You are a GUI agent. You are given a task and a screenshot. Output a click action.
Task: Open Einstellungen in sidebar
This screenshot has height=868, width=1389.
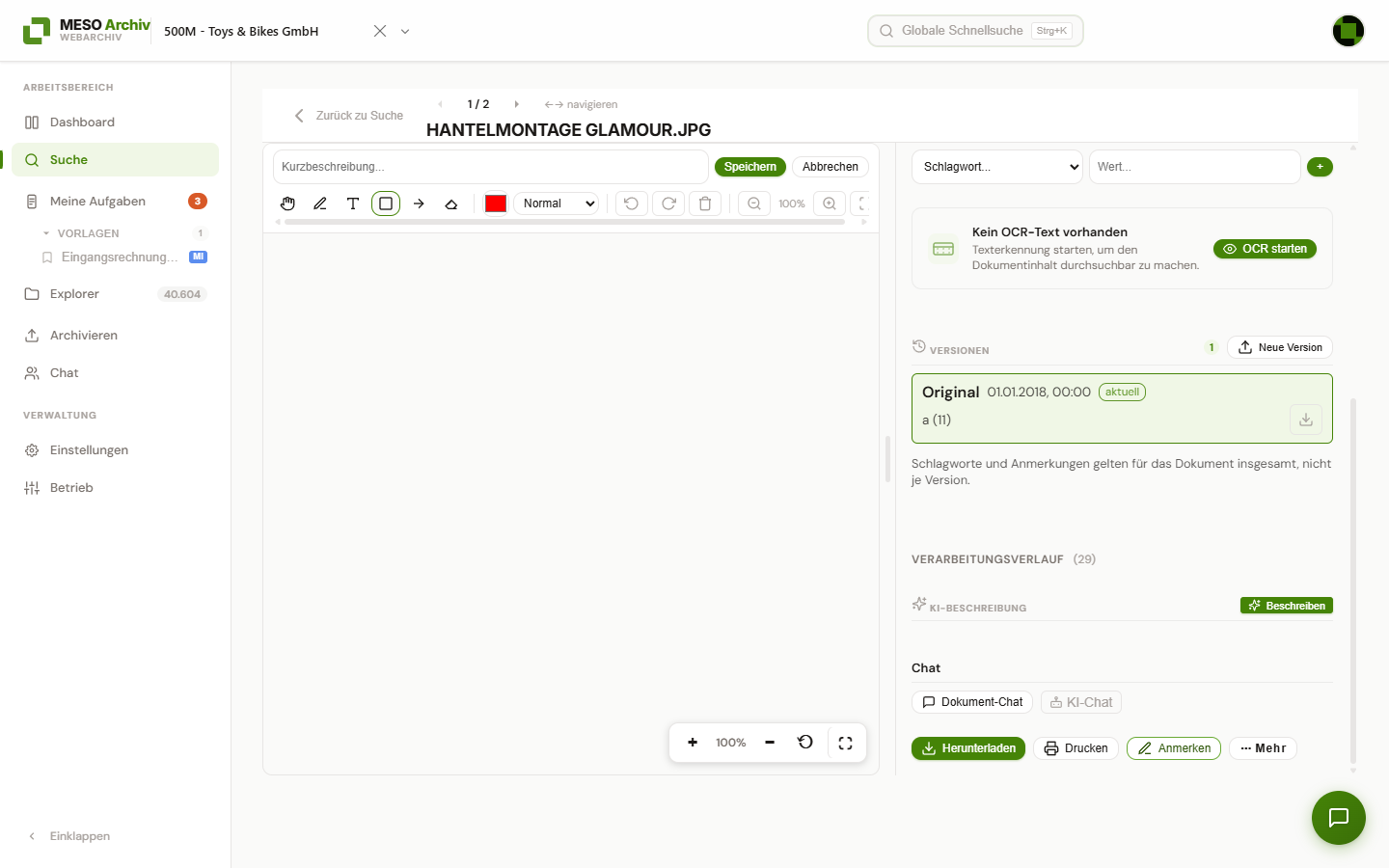tap(116, 450)
